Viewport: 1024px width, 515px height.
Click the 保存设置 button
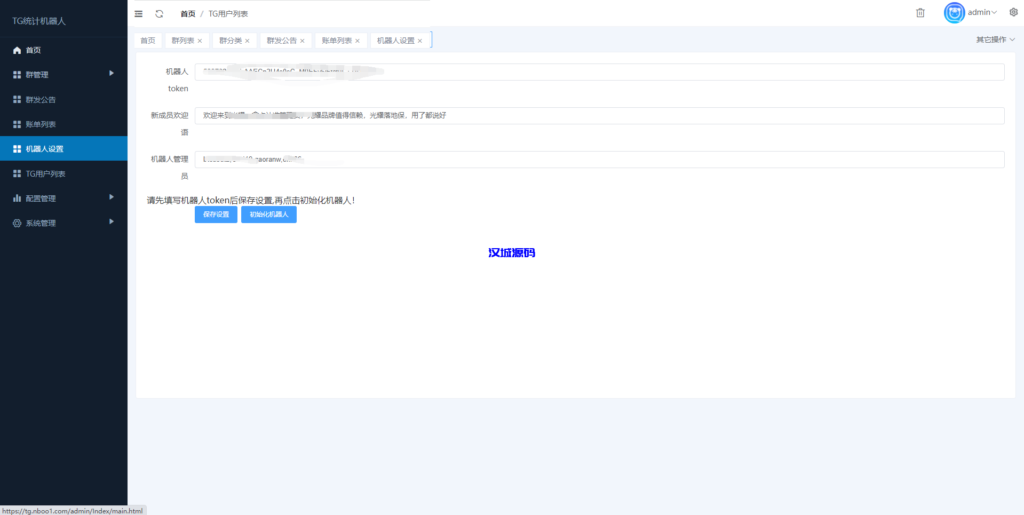[x=216, y=214]
